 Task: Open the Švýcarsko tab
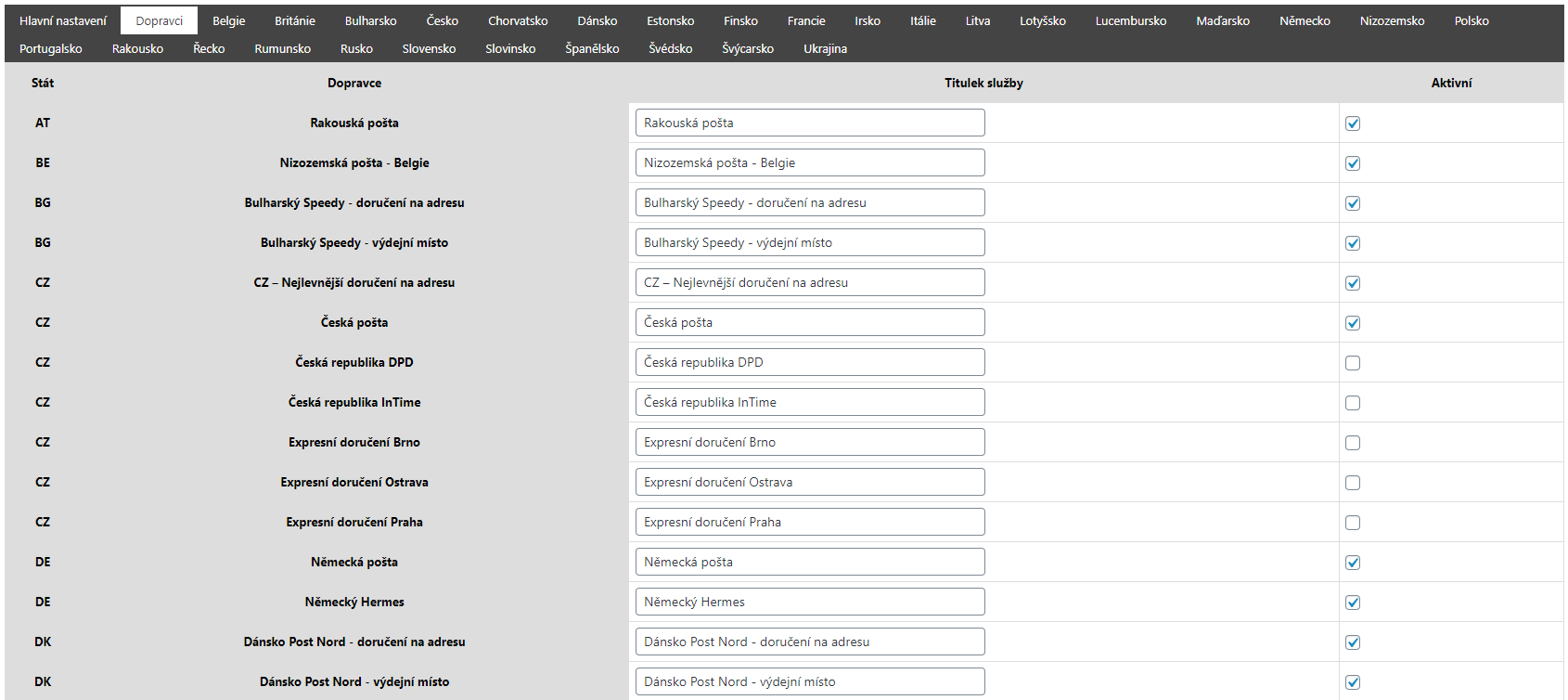[748, 48]
